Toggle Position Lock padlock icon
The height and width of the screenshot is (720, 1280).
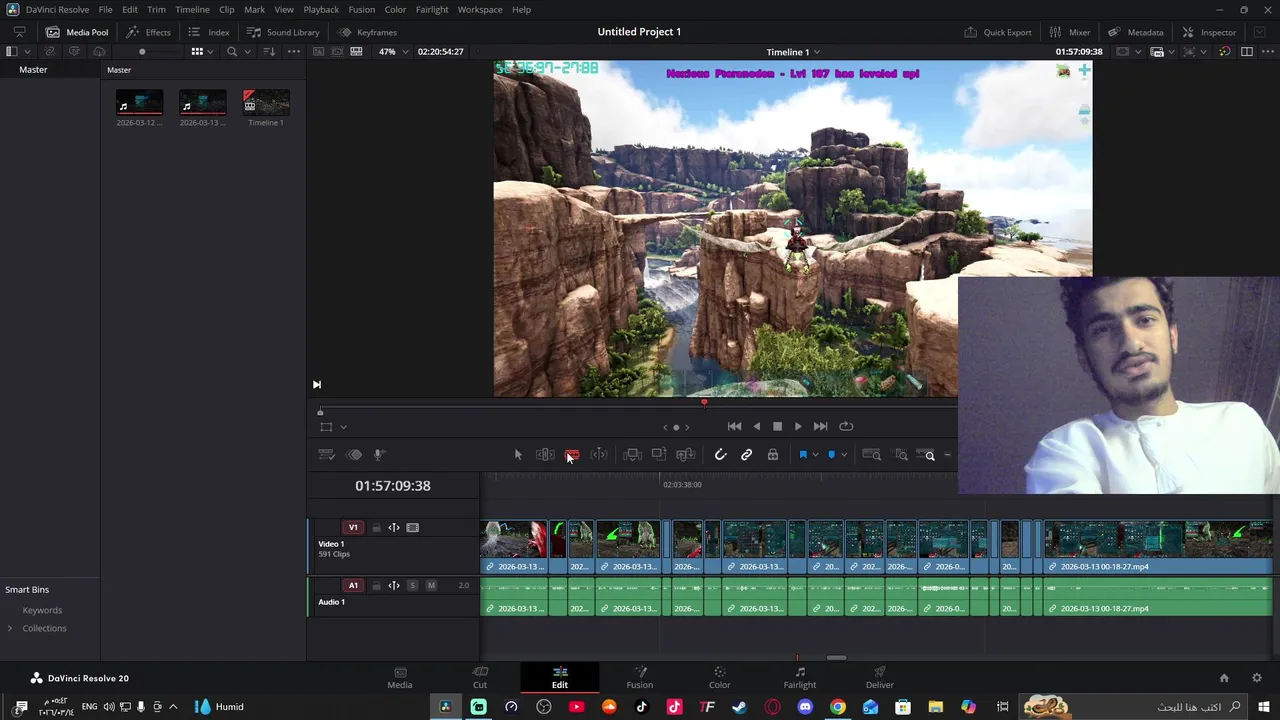(x=773, y=455)
